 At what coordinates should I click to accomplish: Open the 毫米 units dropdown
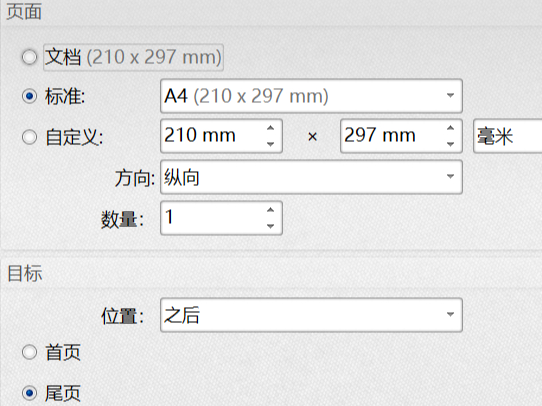[x=507, y=136]
